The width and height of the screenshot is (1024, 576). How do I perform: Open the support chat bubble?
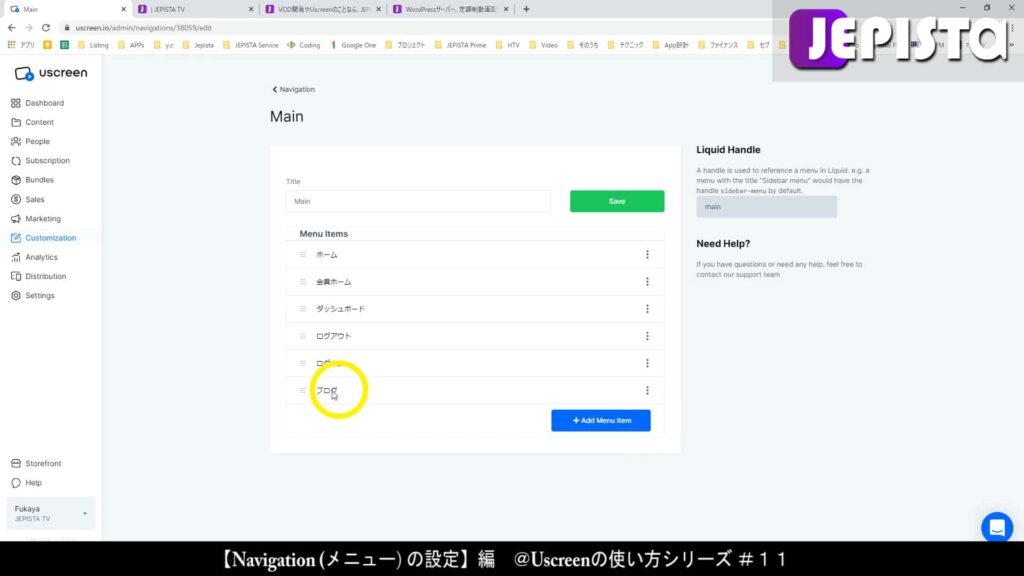point(996,527)
